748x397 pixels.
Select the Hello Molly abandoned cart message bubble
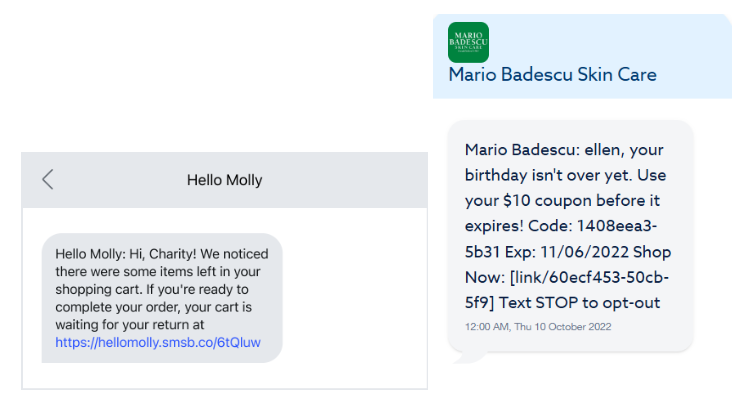point(162,298)
